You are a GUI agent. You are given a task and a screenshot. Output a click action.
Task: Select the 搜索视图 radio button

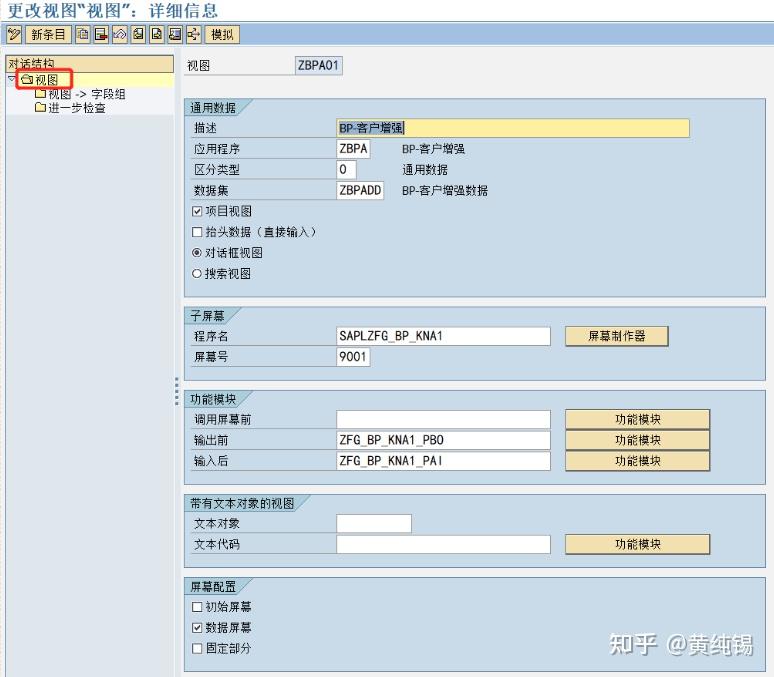(x=197, y=274)
